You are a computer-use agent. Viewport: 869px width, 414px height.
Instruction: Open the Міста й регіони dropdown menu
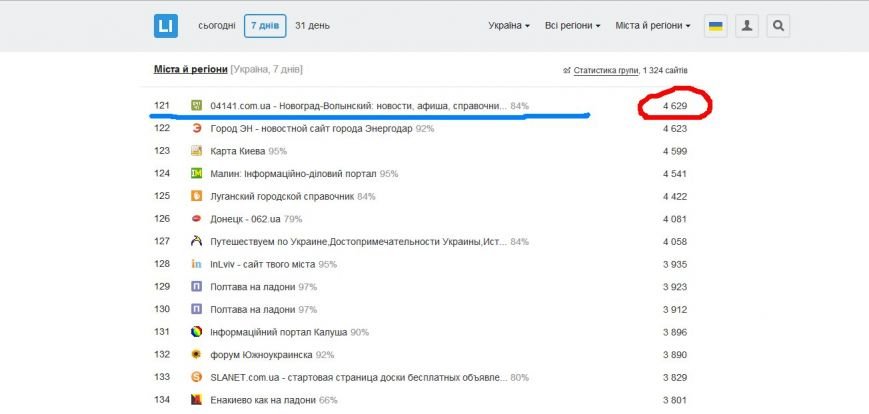653,25
